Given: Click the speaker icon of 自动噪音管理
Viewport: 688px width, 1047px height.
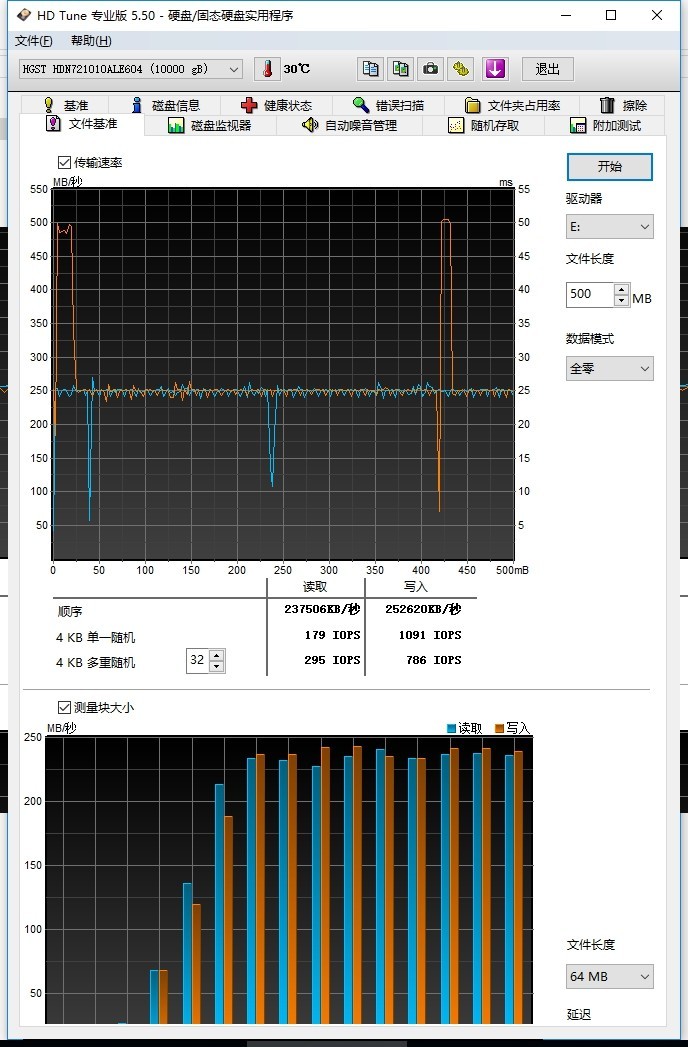Looking at the screenshot, I should click(x=310, y=125).
